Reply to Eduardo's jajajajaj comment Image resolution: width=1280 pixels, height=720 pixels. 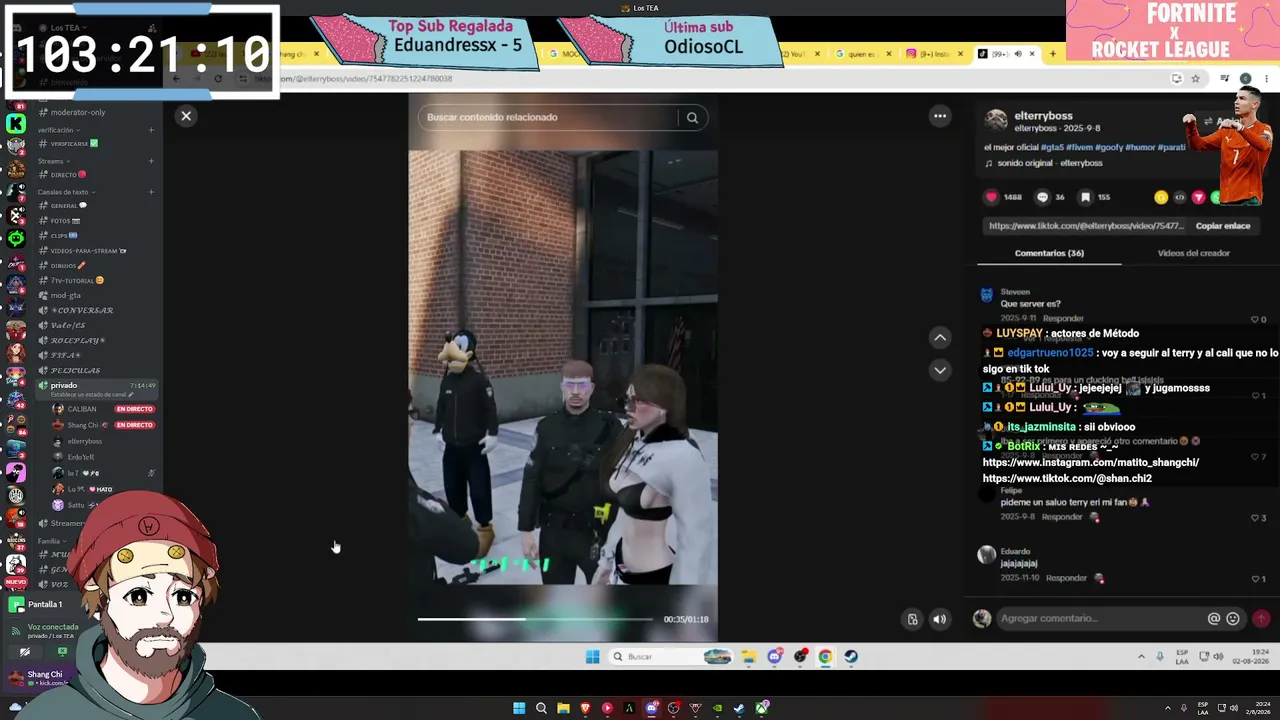point(1065,578)
